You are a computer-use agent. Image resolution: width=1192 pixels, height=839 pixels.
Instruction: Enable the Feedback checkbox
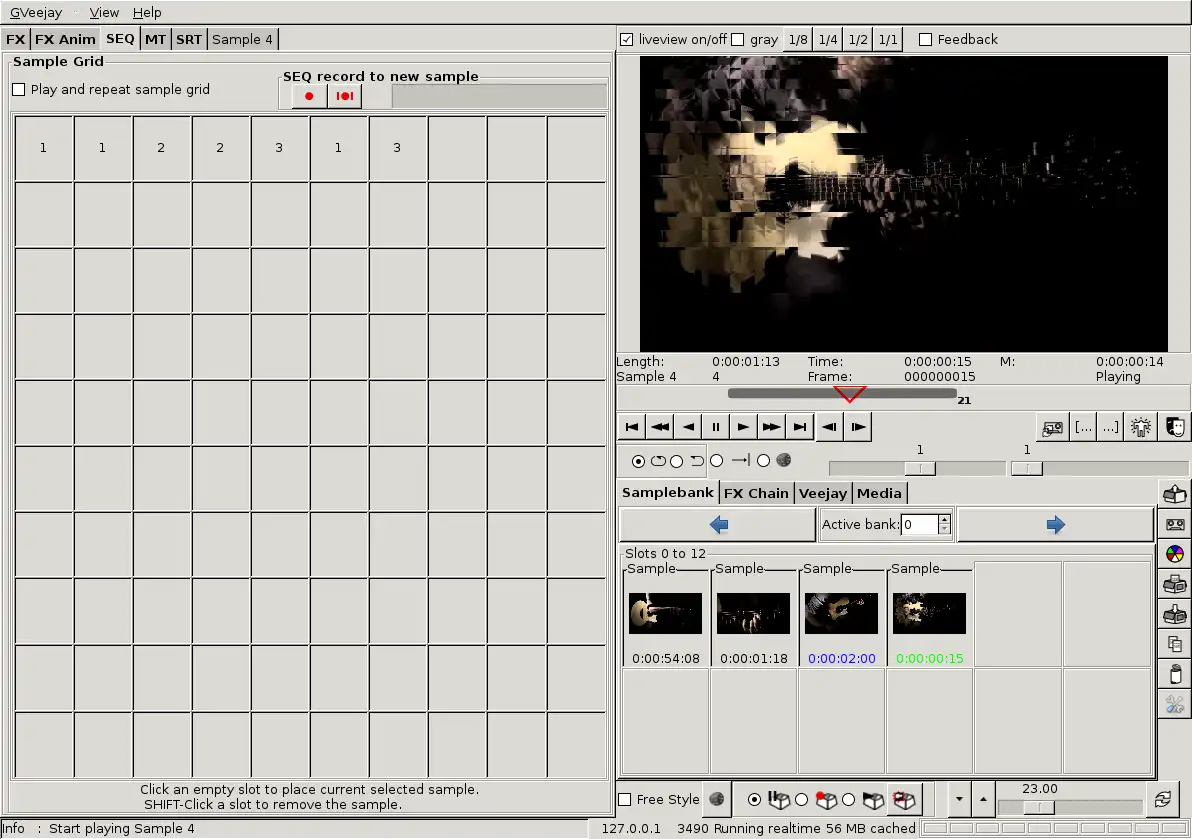pyautogui.click(x=925, y=40)
